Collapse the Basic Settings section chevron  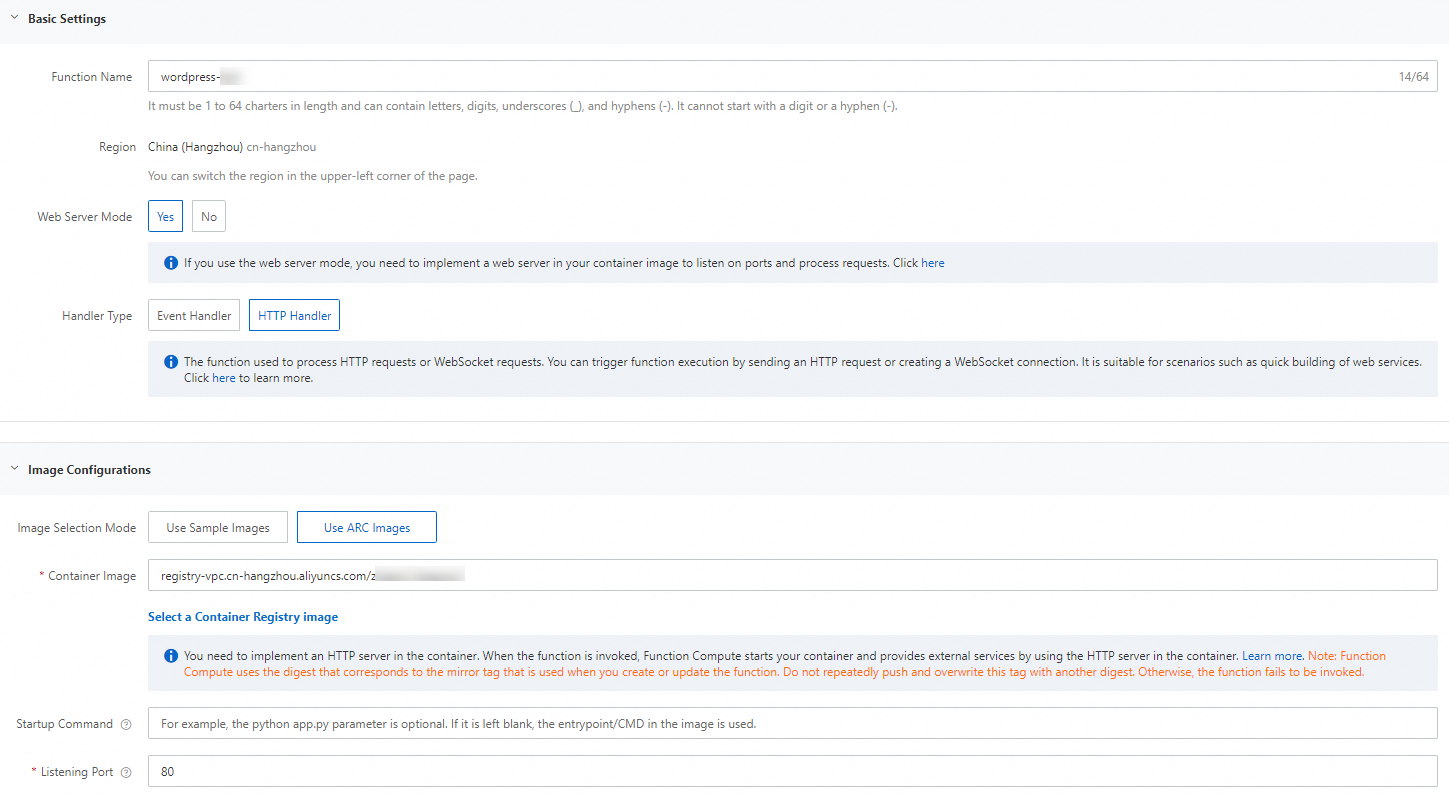14,18
